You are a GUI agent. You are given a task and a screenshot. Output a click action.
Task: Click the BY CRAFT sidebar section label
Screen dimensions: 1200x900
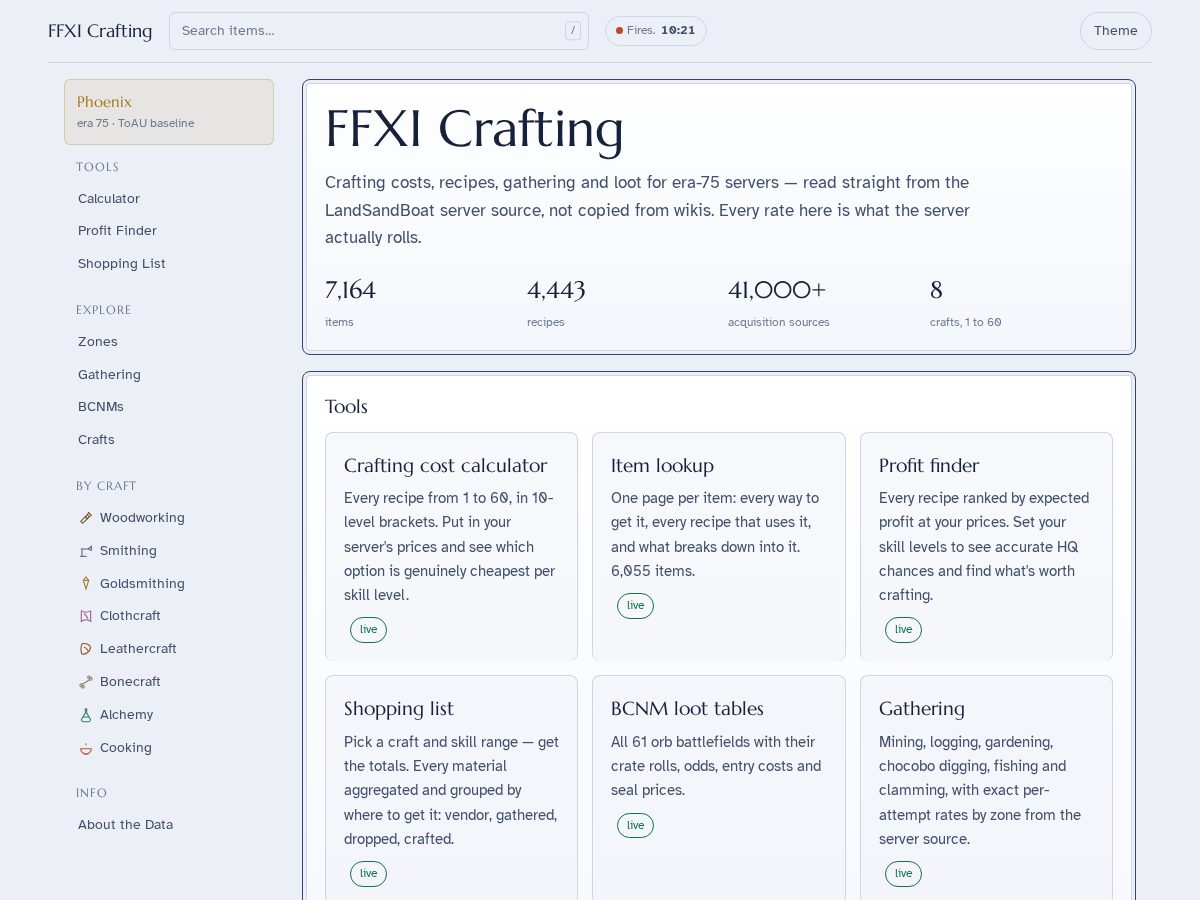(x=106, y=486)
